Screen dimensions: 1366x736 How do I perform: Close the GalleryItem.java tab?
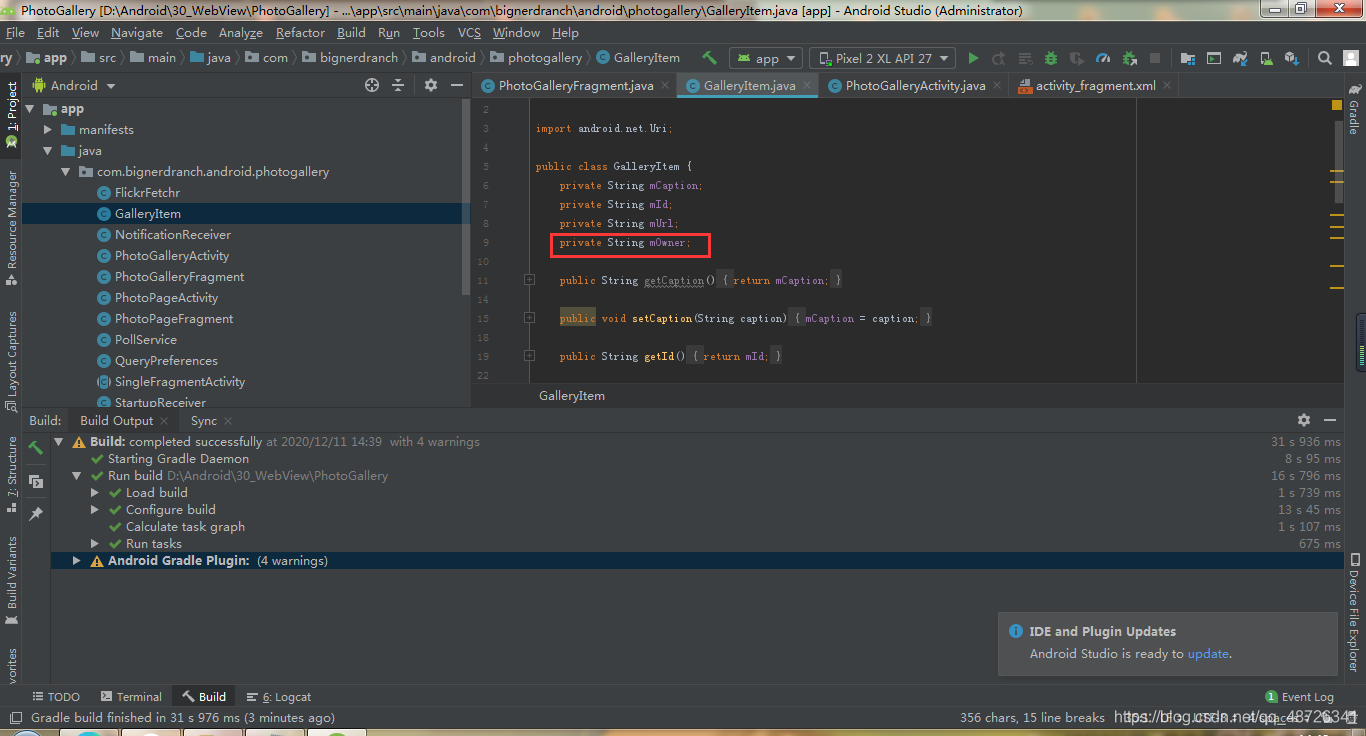point(807,86)
